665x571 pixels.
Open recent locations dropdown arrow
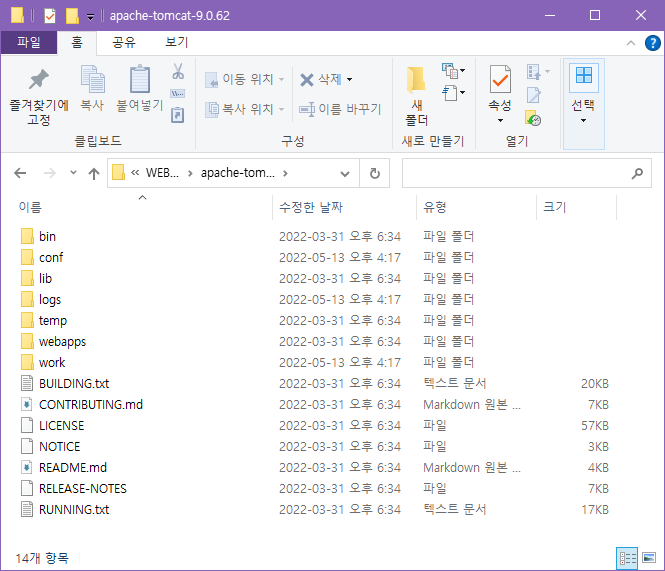73,173
